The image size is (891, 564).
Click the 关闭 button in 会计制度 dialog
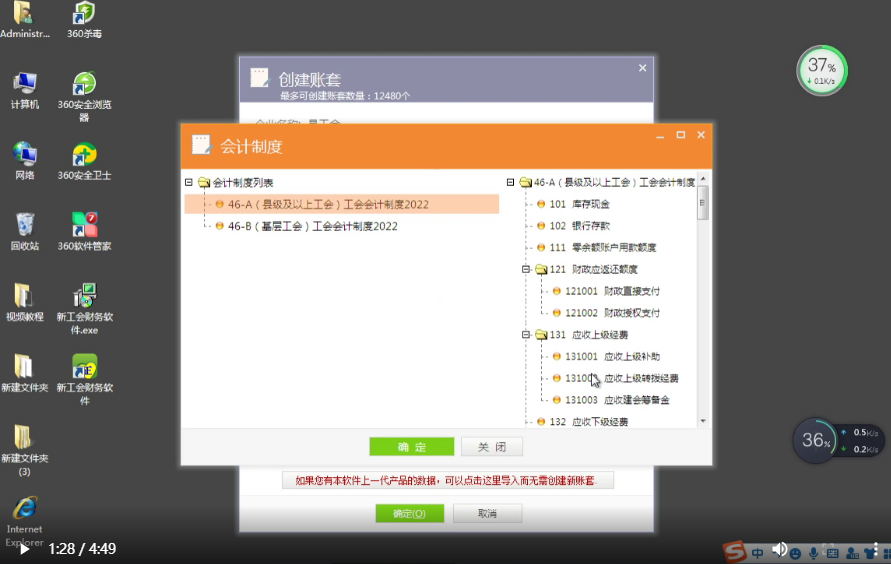click(x=491, y=447)
